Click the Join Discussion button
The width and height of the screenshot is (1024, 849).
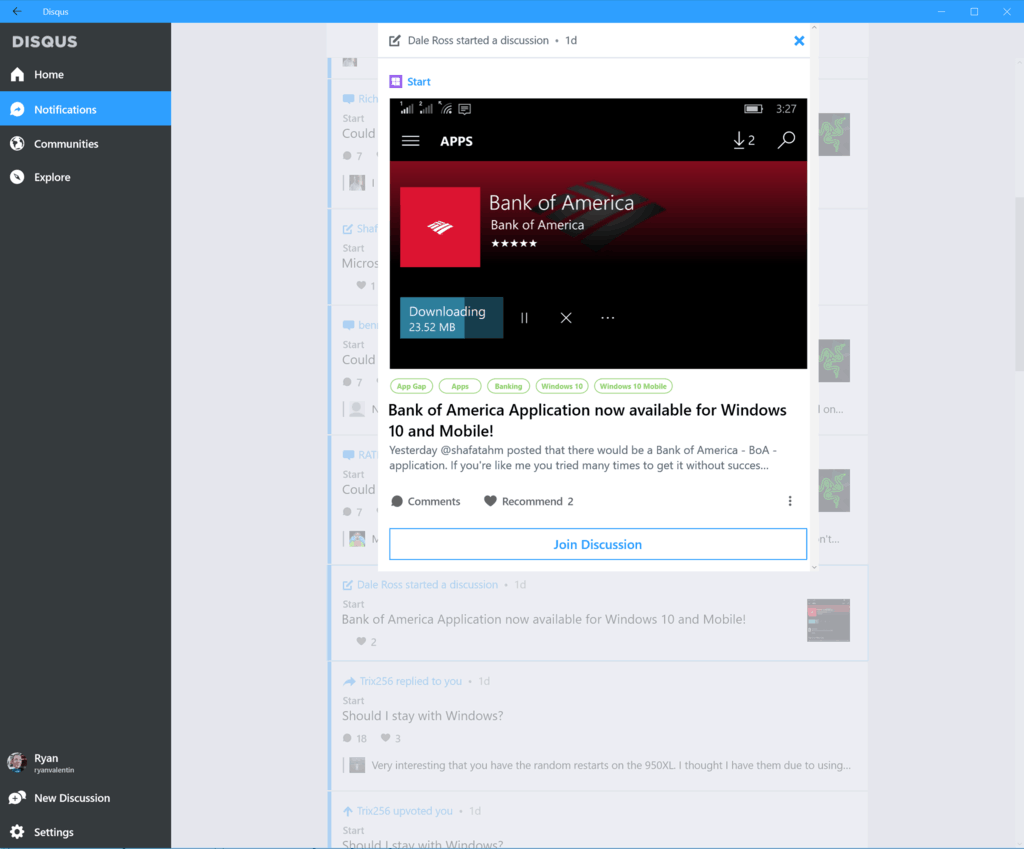click(x=597, y=544)
